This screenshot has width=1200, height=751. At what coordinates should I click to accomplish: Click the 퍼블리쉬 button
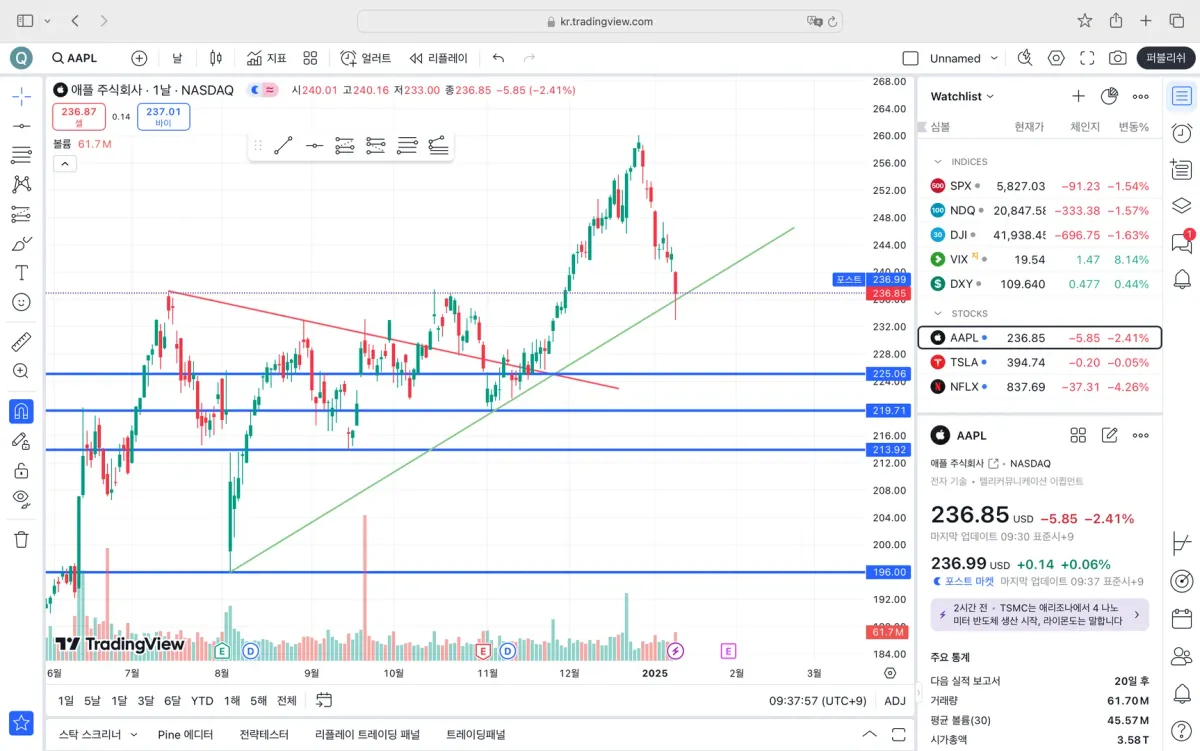coord(1165,58)
